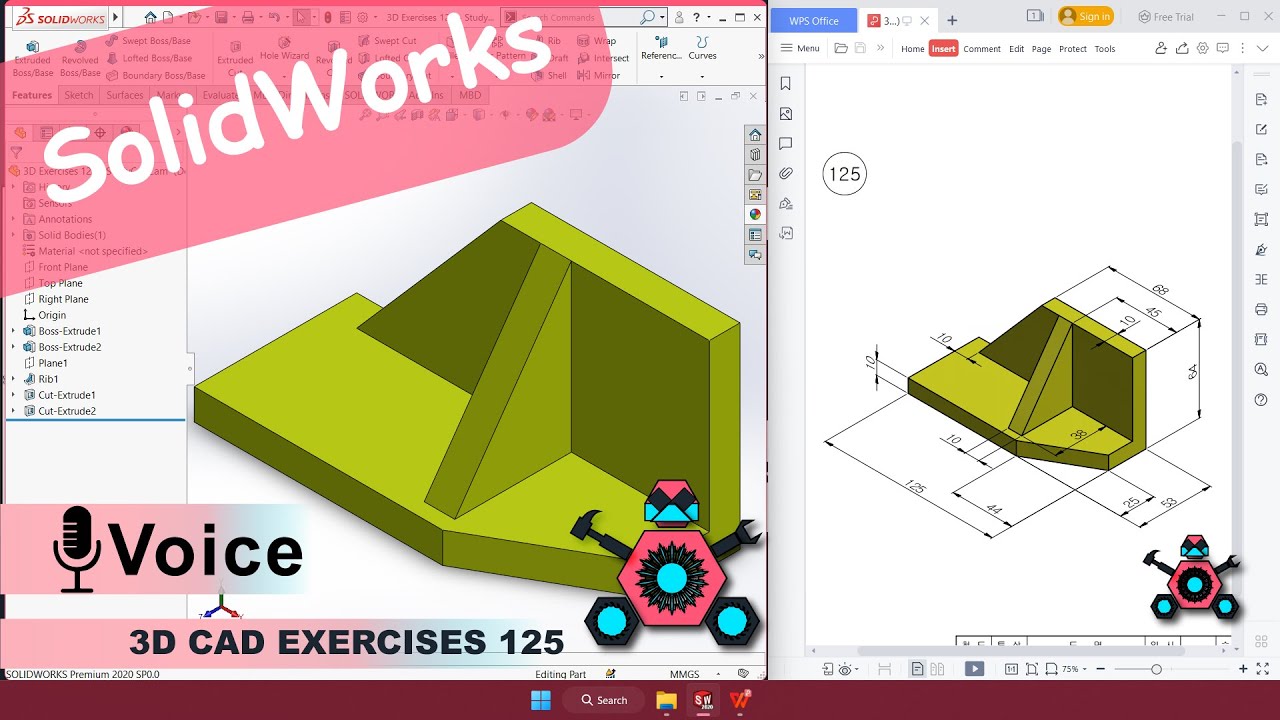Toggle two-page view in WPS status bar
This screenshot has width=1280, height=720.
[x=937, y=669]
